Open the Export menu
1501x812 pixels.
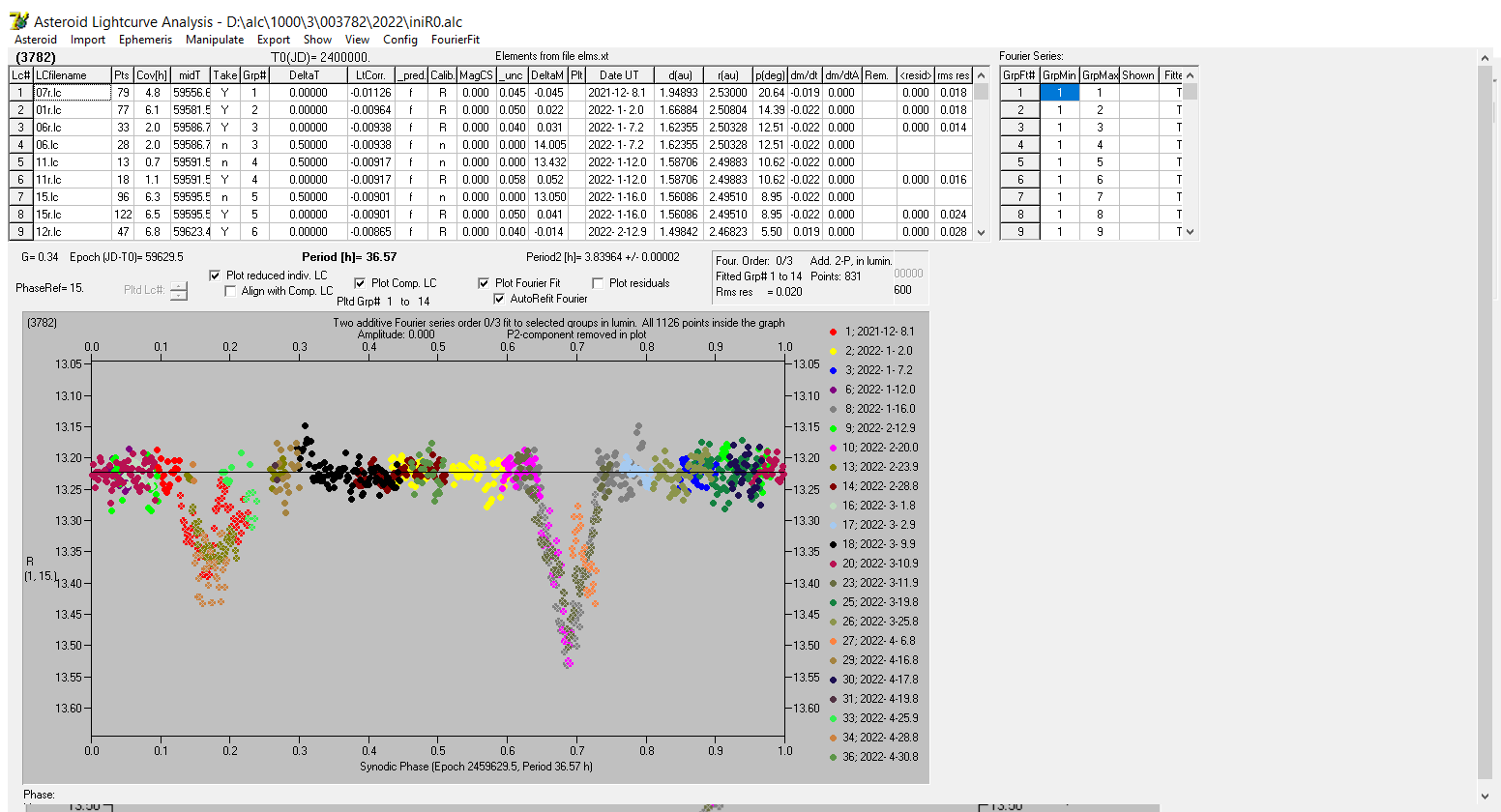[274, 40]
